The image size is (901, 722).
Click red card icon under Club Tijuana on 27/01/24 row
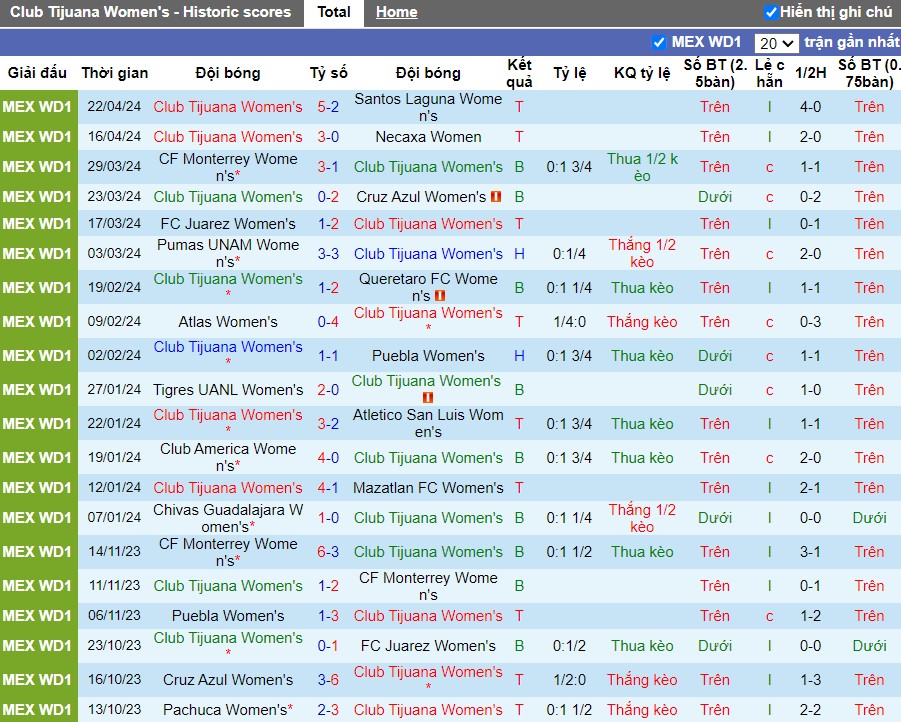click(x=428, y=397)
